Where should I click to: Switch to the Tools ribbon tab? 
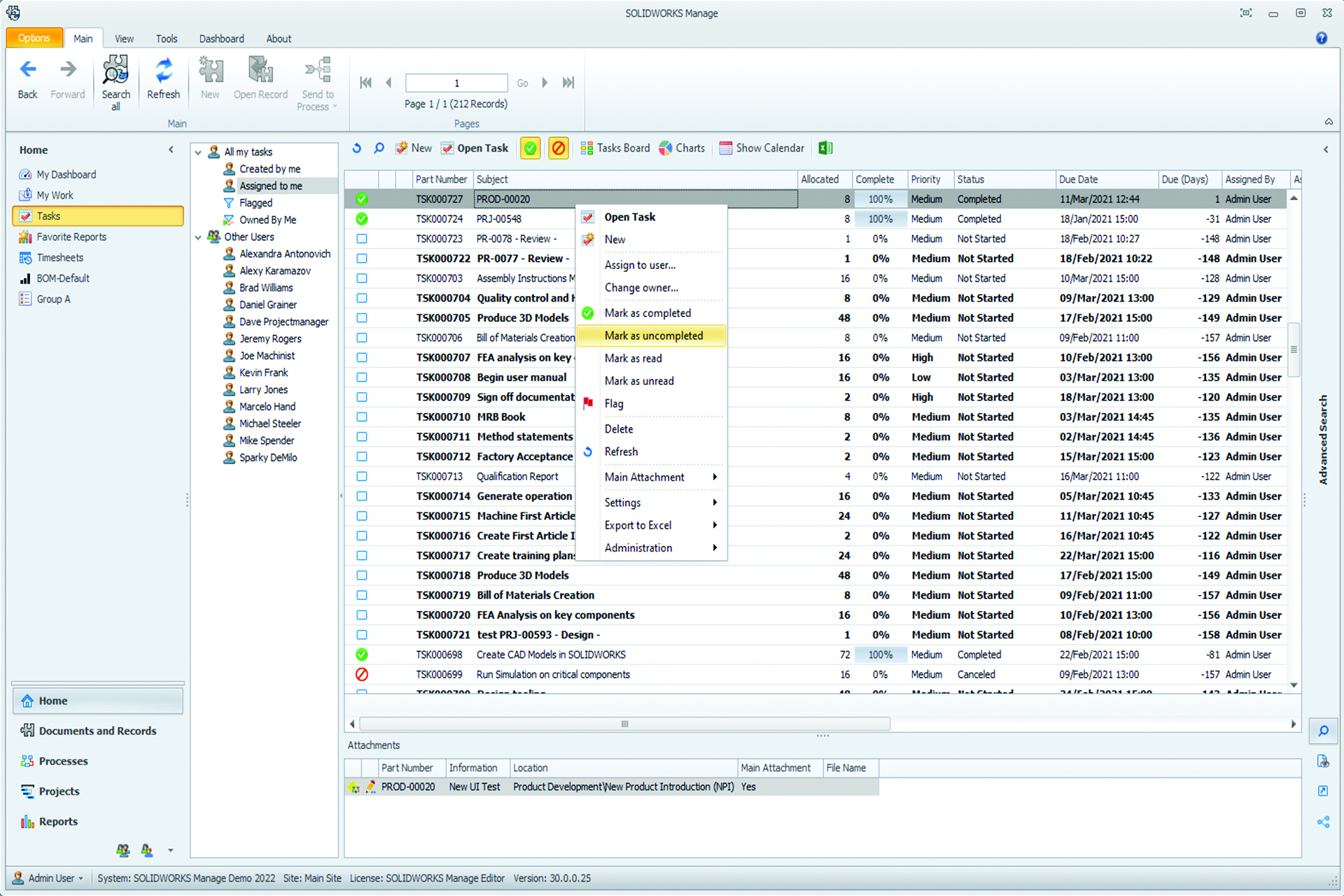point(167,39)
